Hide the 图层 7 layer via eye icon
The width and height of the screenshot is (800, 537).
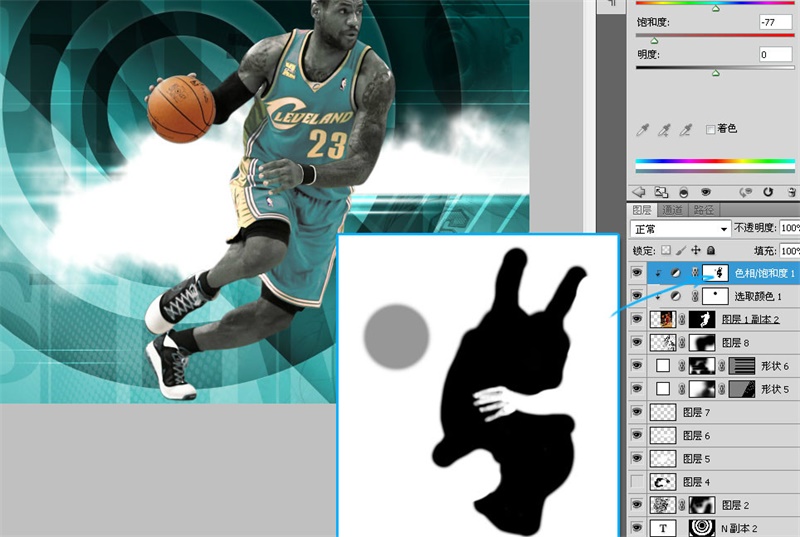(x=638, y=412)
